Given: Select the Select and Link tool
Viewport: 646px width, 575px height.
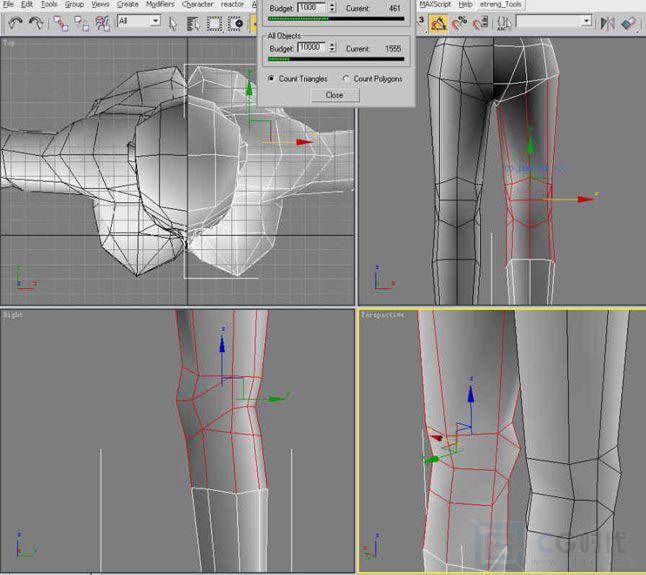Looking at the screenshot, I should pos(61,23).
